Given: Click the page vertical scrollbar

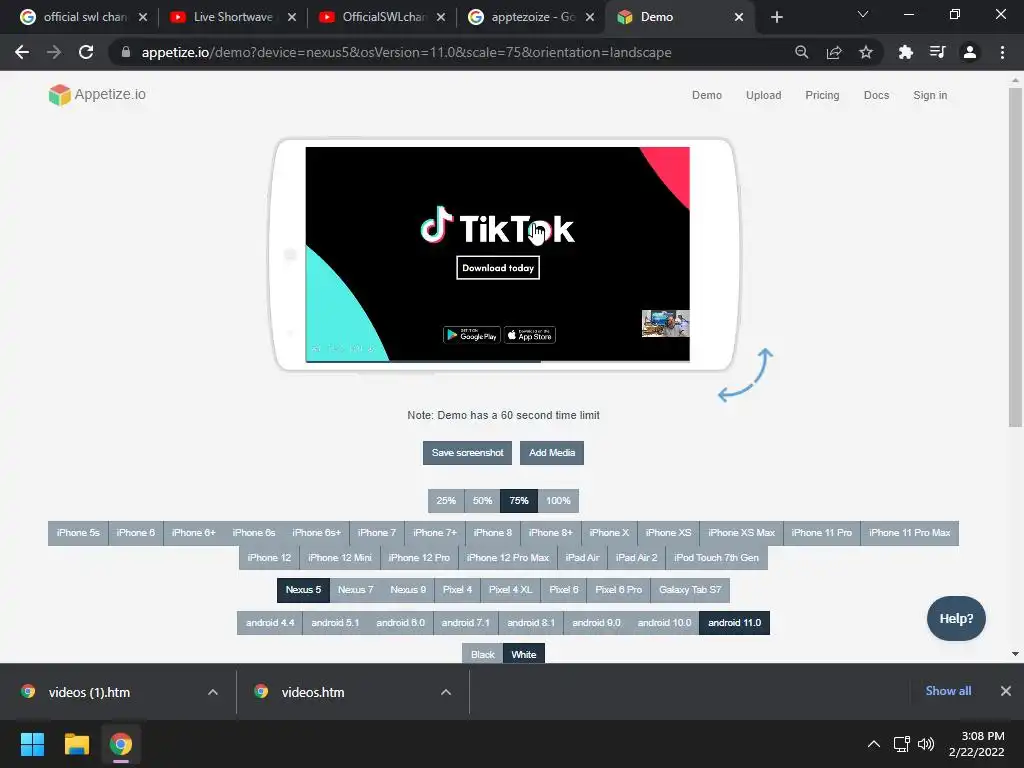Looking at the screenshot, I should pyautogui.click(x=1015, y=257).
